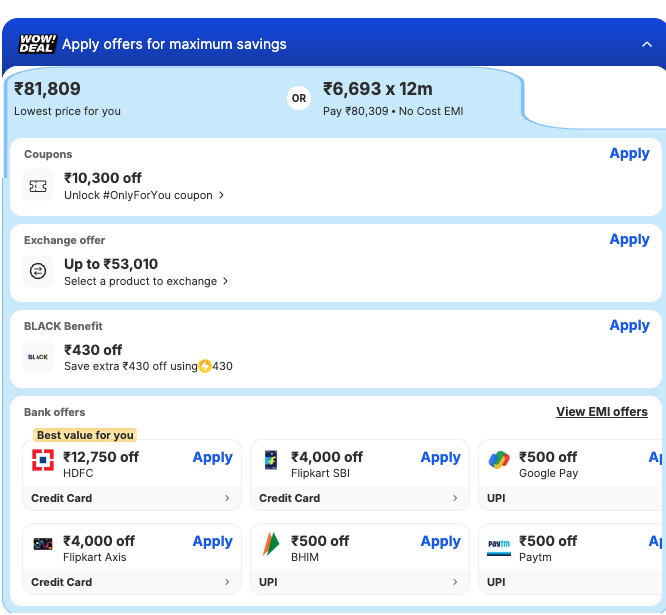Apply the BLACK Benefit ₹430 discount

(x=629, y=325)
